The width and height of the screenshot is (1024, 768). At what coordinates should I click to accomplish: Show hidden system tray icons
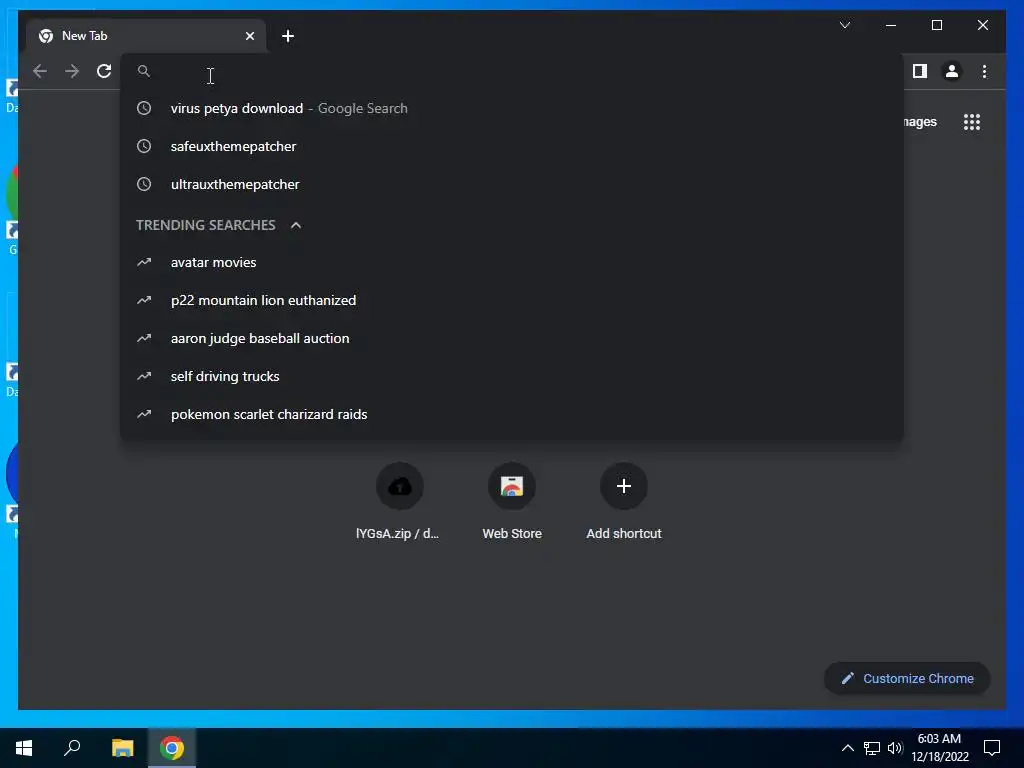[x=848, y=748]
